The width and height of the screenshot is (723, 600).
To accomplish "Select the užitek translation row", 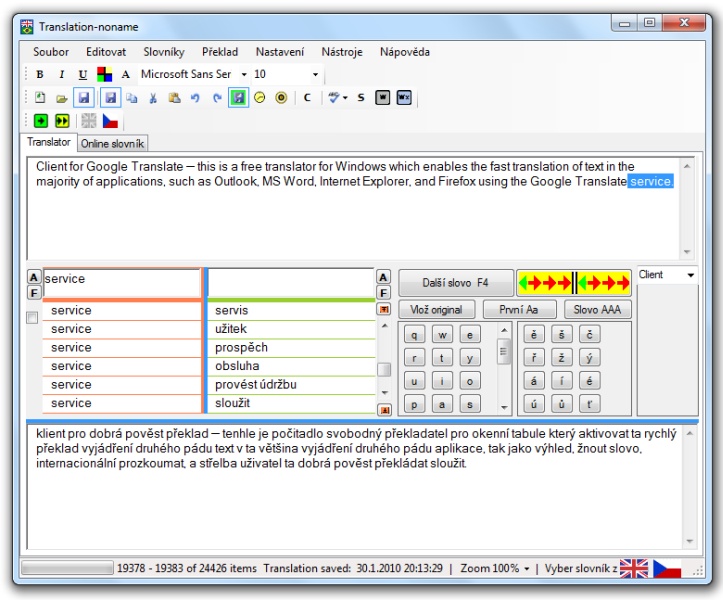I will click(x=291, y=329).
